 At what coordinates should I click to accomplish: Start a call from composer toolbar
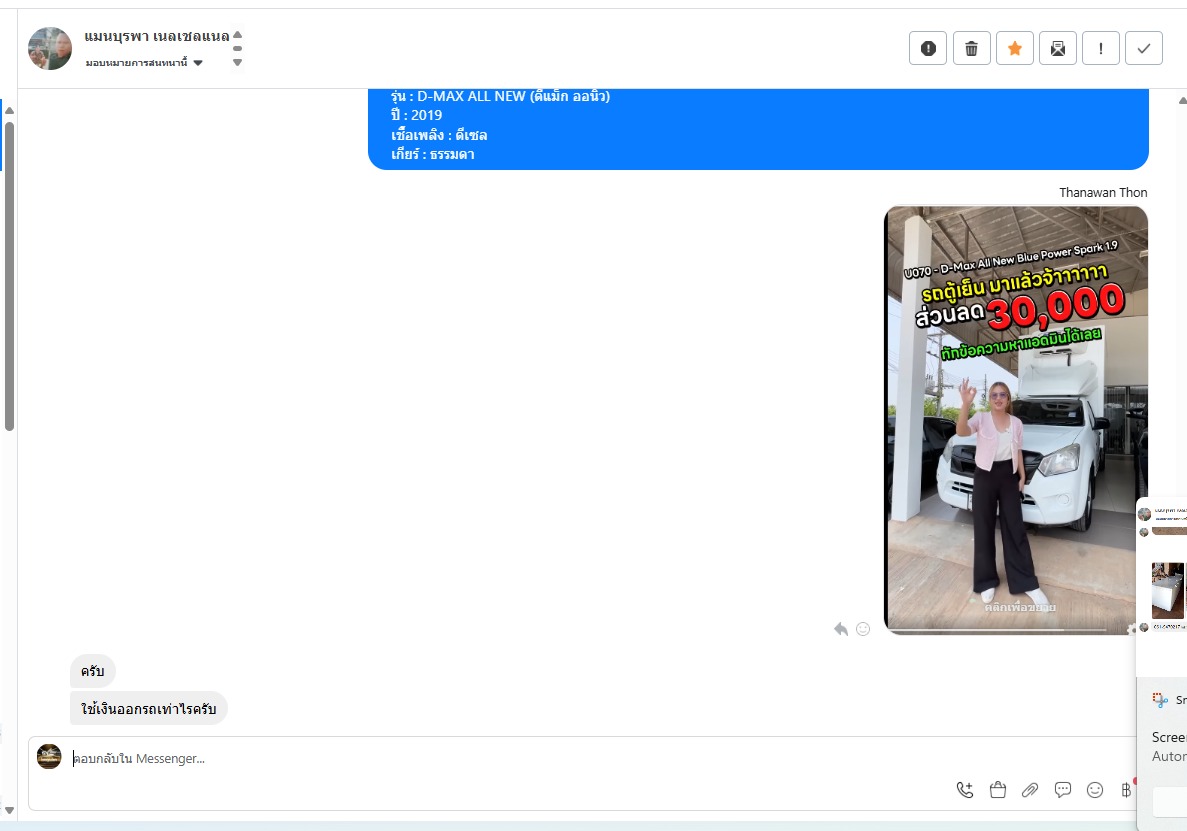tap(965, 790)
